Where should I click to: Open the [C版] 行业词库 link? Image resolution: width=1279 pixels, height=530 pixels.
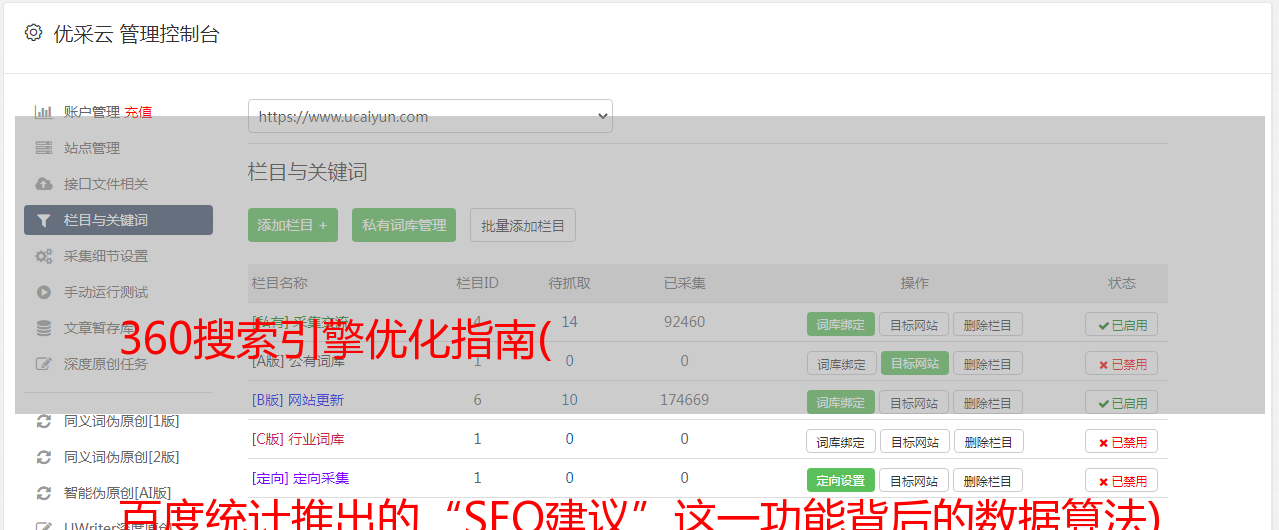[298, 439]
